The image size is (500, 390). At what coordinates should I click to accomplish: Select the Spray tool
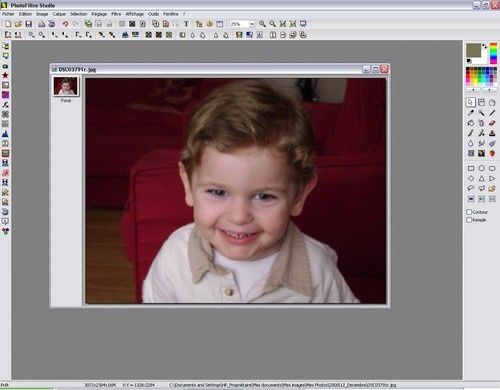481,123
